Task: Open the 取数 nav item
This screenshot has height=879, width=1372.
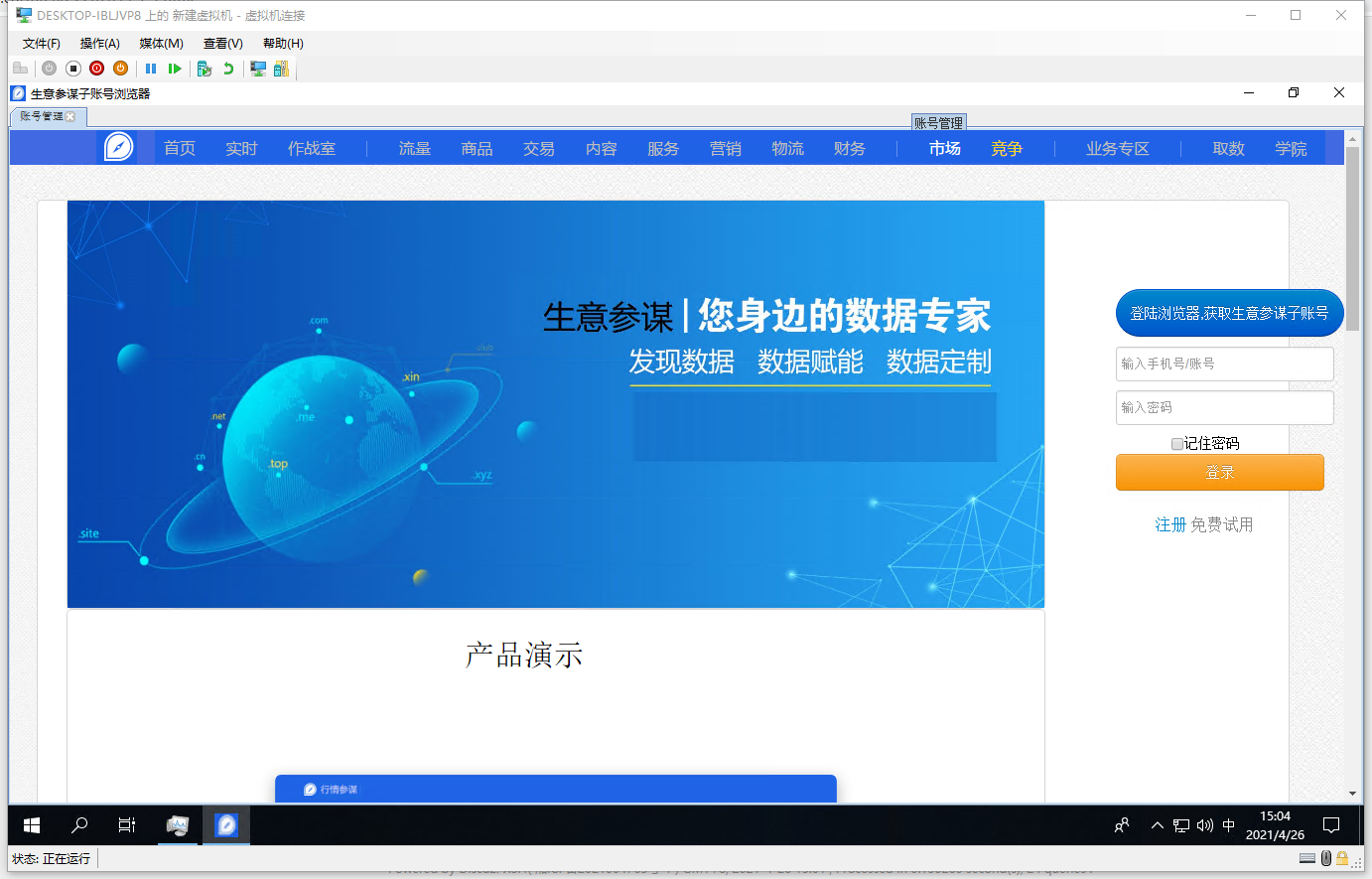Action: pyautogui.click(x=1229, y=148)
